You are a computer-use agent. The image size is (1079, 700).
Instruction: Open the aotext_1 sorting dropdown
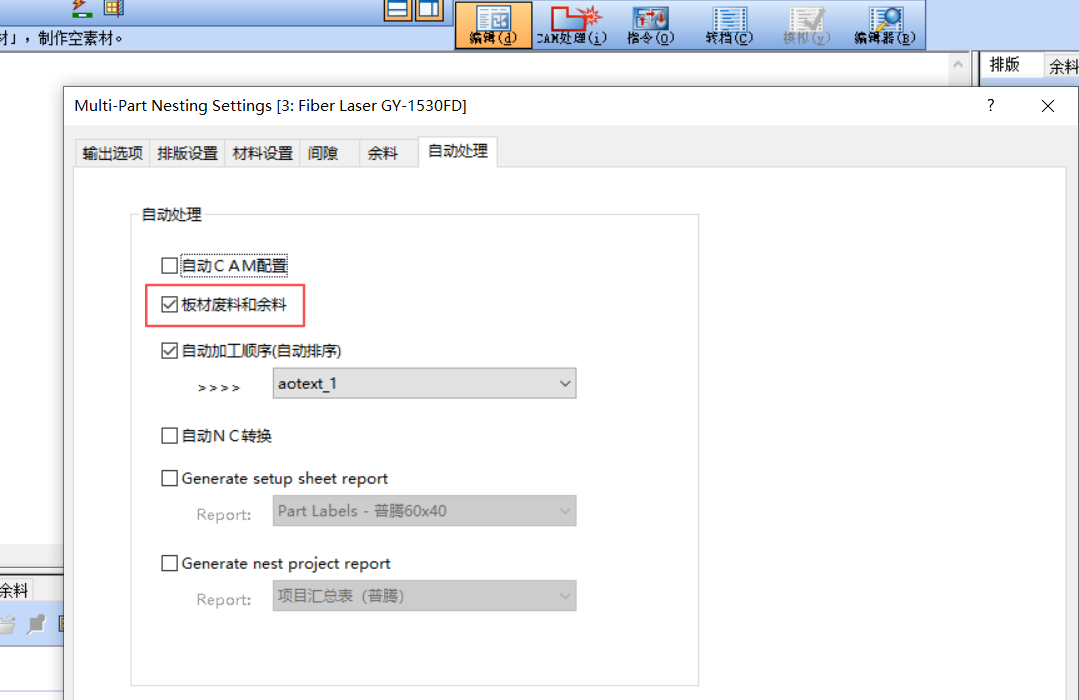click(x=425, y=383)
